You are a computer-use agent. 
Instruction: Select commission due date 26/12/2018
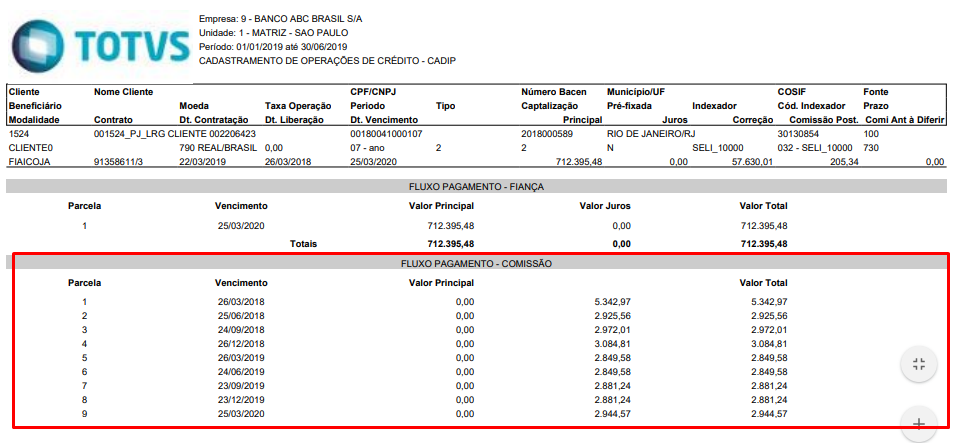click(x=241, y=344)
